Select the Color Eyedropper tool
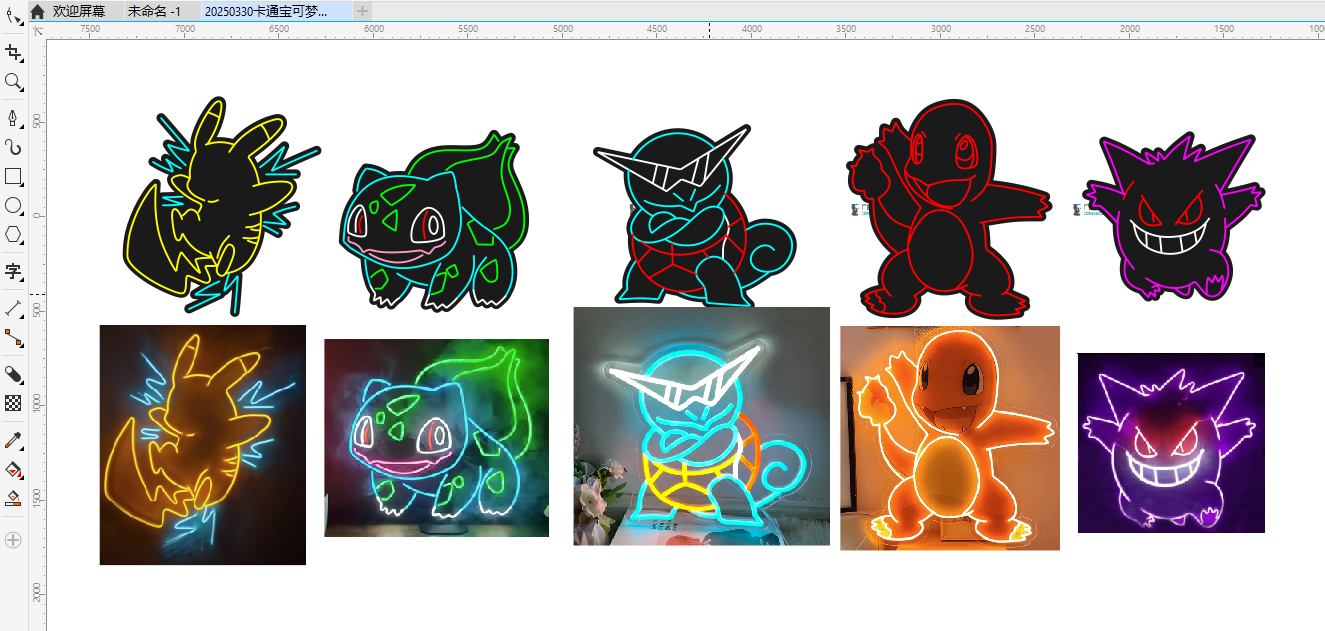Image resolution: width=1325 pixels, height=631 pixels. (13, 440)
